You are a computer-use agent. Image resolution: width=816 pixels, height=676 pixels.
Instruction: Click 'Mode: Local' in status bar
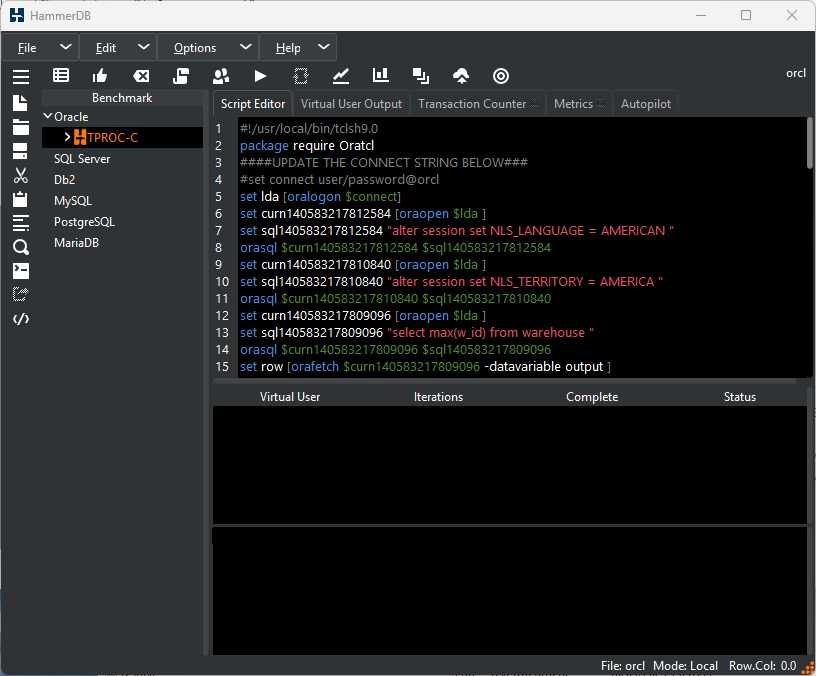click(685, 666)
